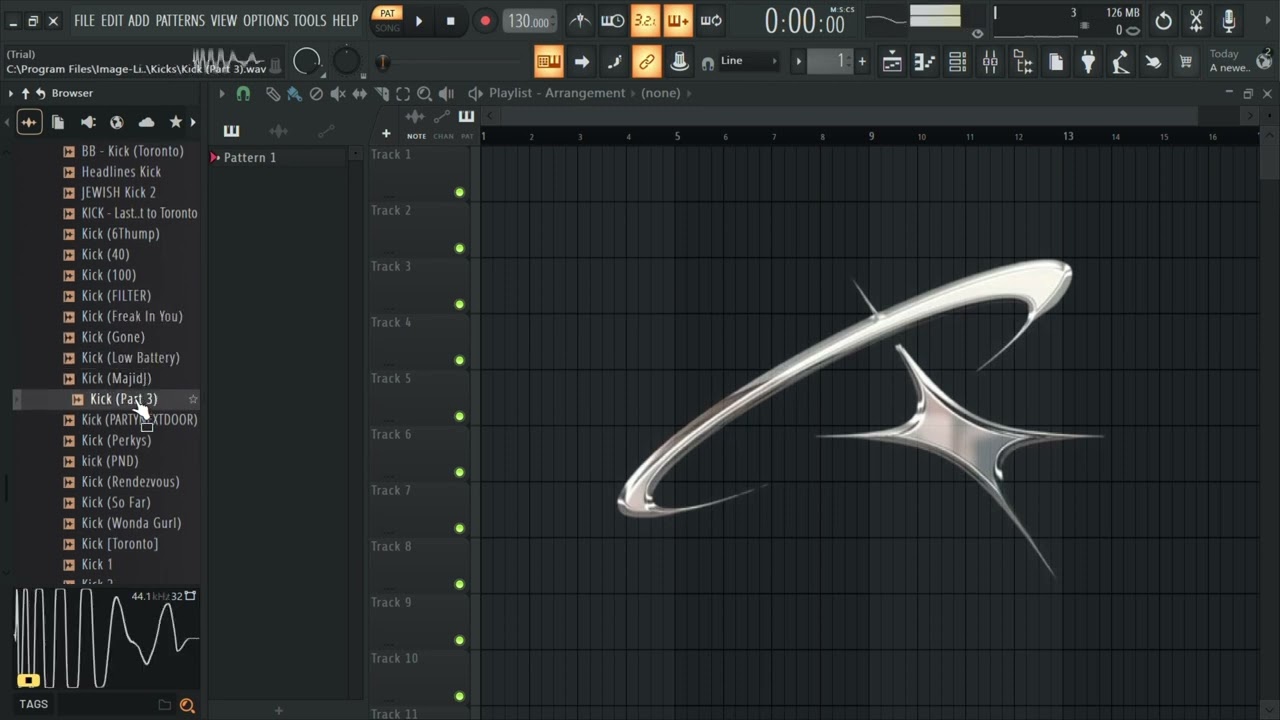Image resolution: width=1280 pixels, height=720 pixels.
Task: Select the playlist Zoom tool
Action: (425, 93)
